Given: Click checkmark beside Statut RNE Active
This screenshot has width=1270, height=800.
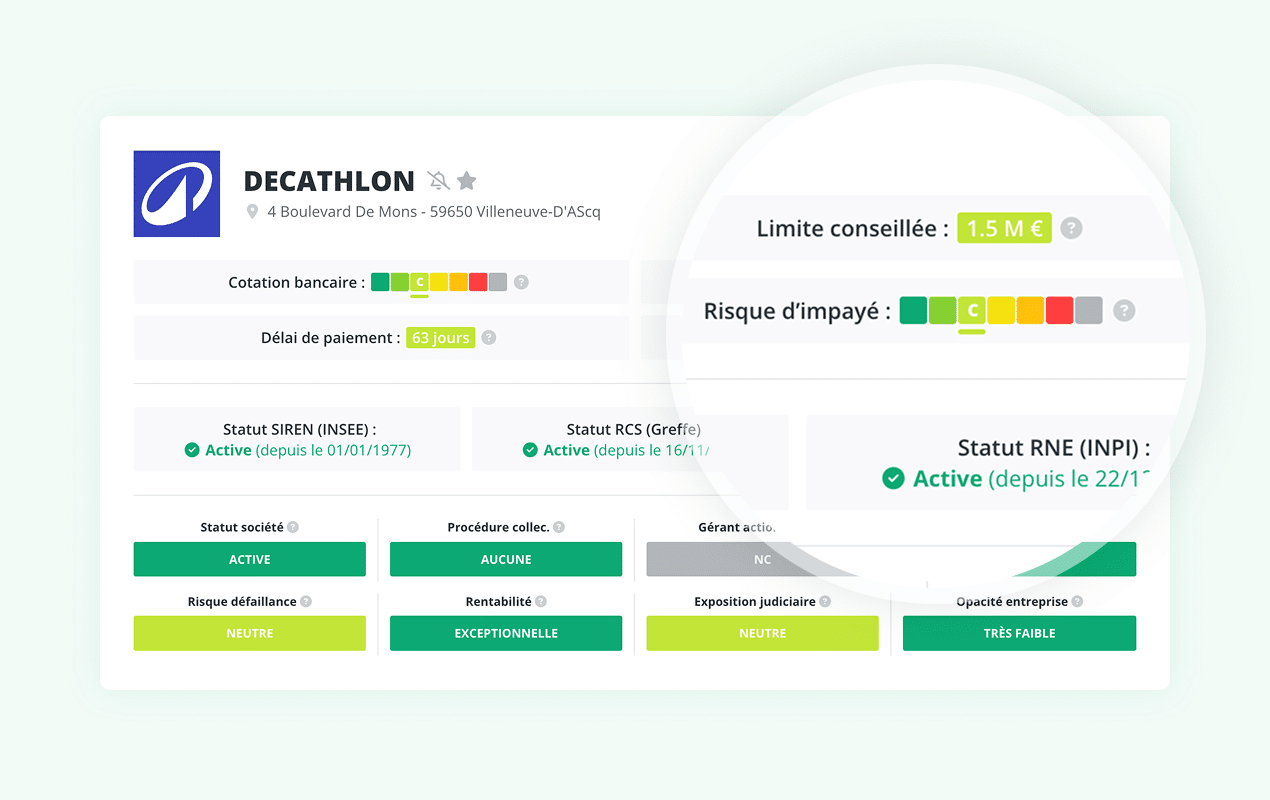Looking at the screenshot, I should point(893,479).
